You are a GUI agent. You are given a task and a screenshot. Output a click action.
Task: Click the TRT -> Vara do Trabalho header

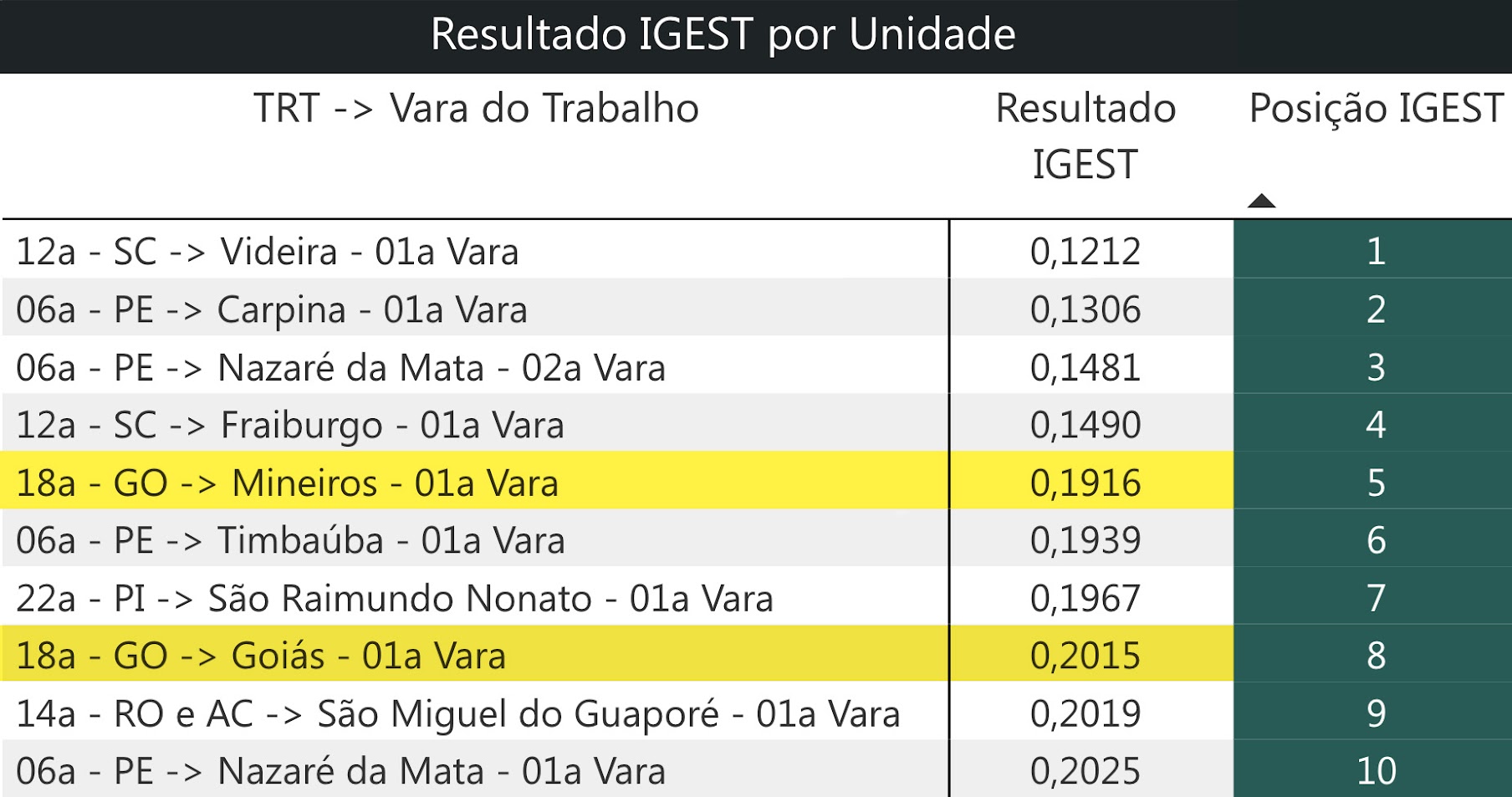[476, 109]
